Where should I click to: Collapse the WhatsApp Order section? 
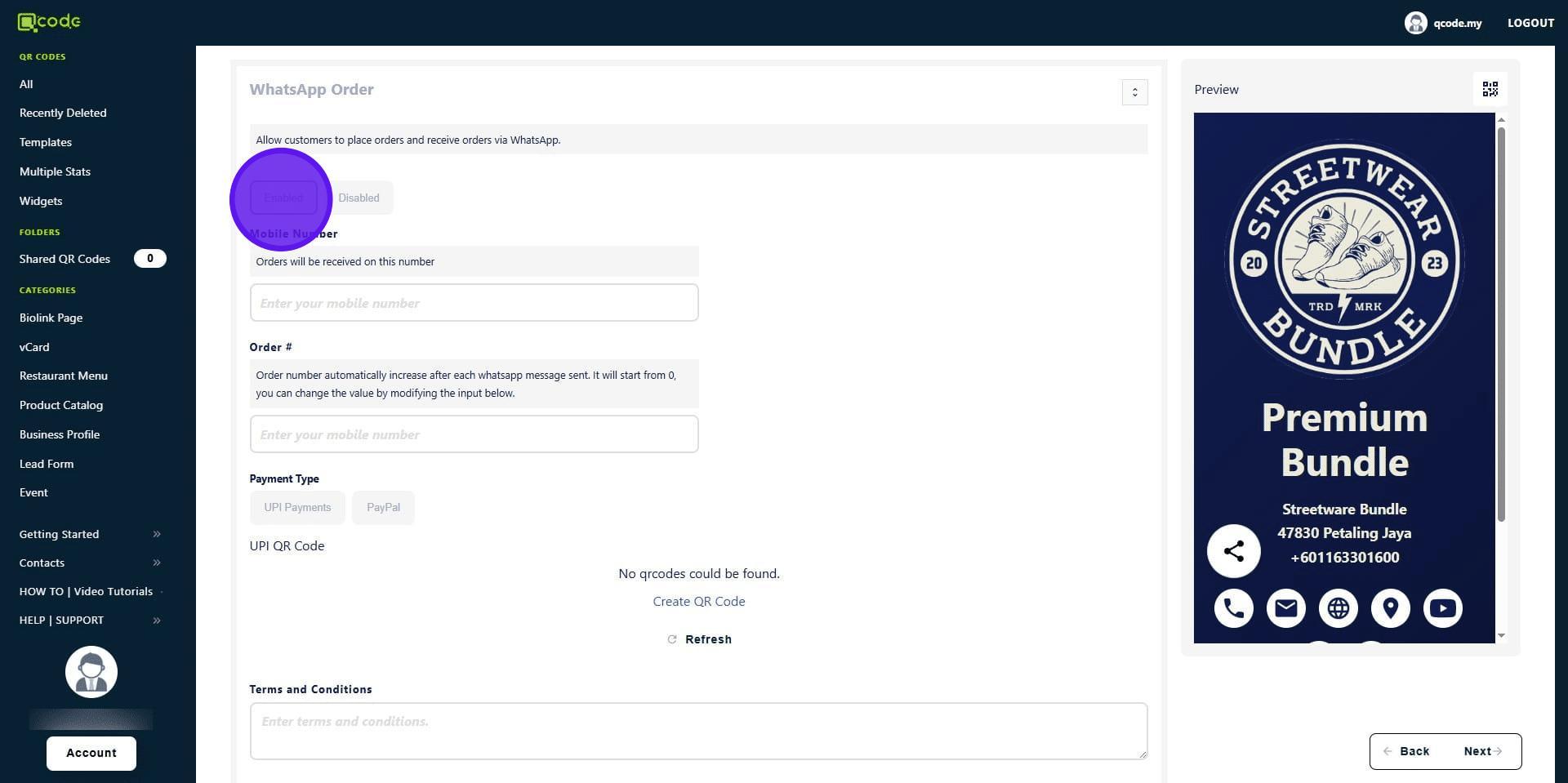click(1134, 92)
